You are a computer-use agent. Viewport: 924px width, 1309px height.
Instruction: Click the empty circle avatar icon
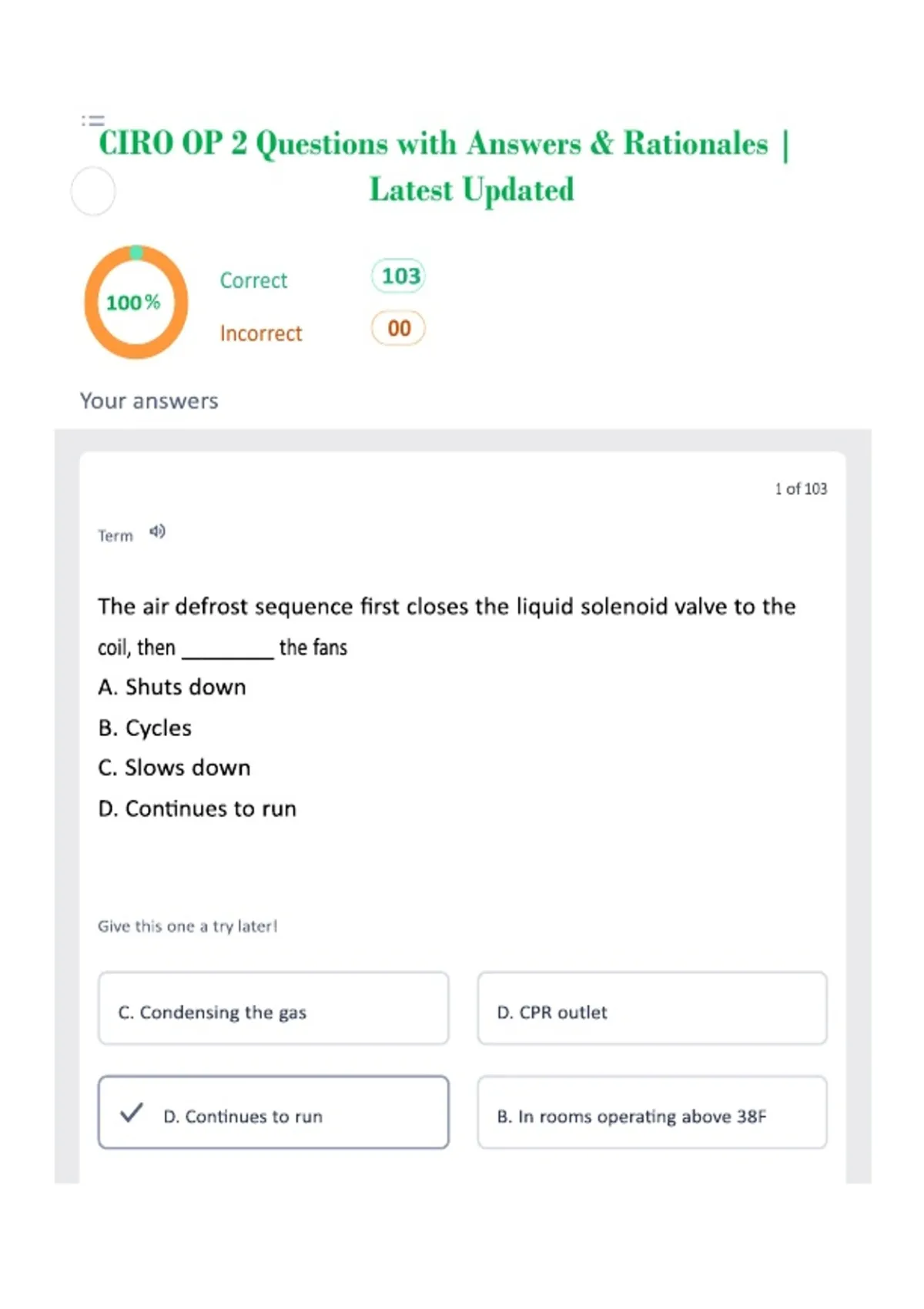pyautogui.click(x=93, y=191)
